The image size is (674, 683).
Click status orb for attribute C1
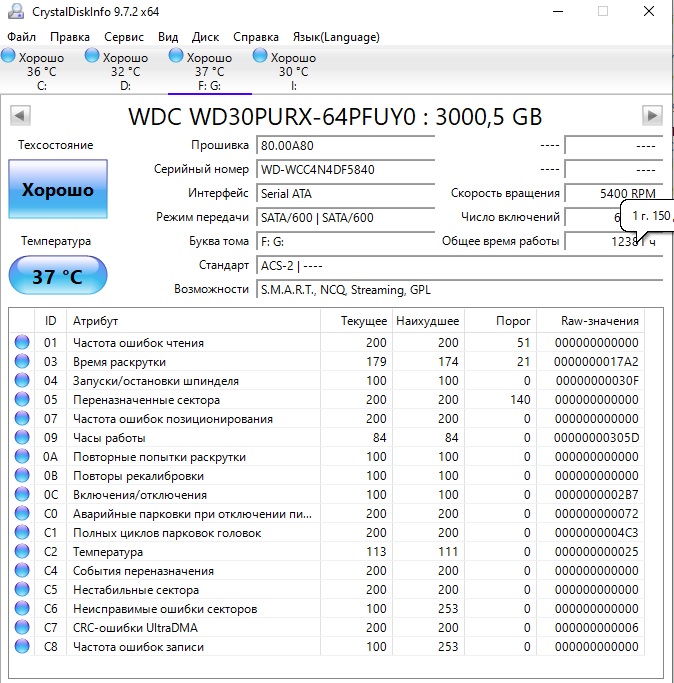click(x=22, y=532)
